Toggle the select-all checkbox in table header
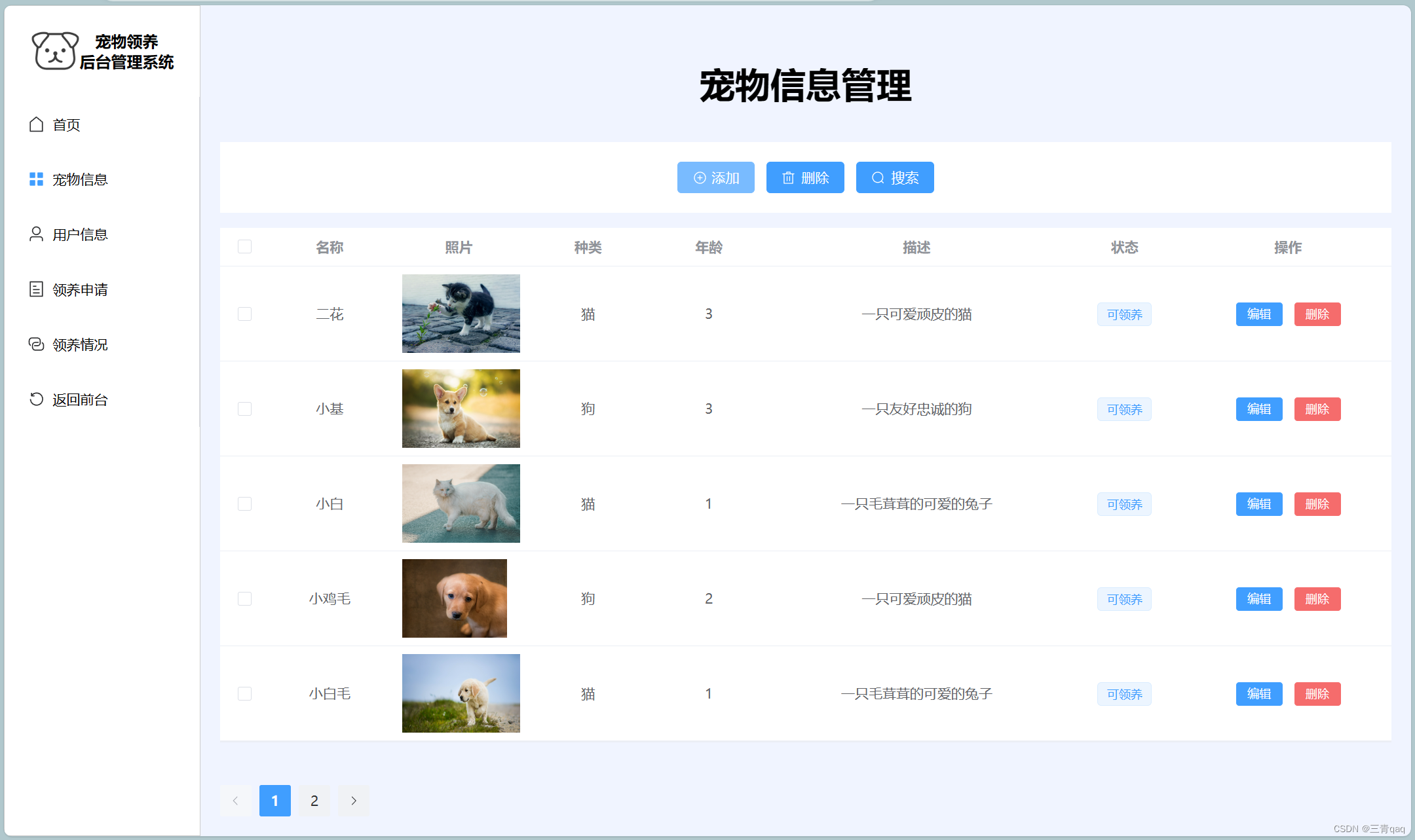 245,247
